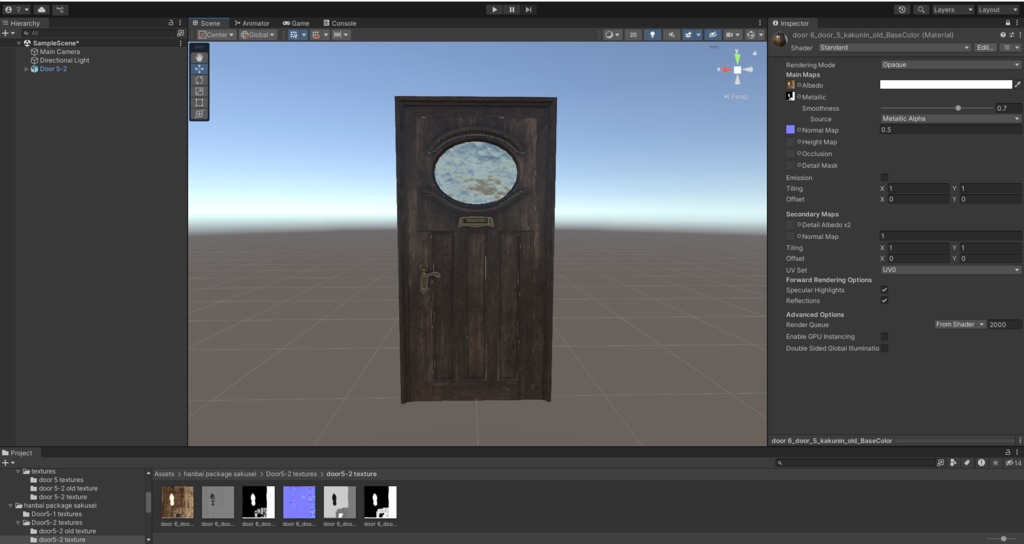Expand Door 5-2 hierarchy arrow
This screenshot has height=544, width=1024.
tap(26, 69)
